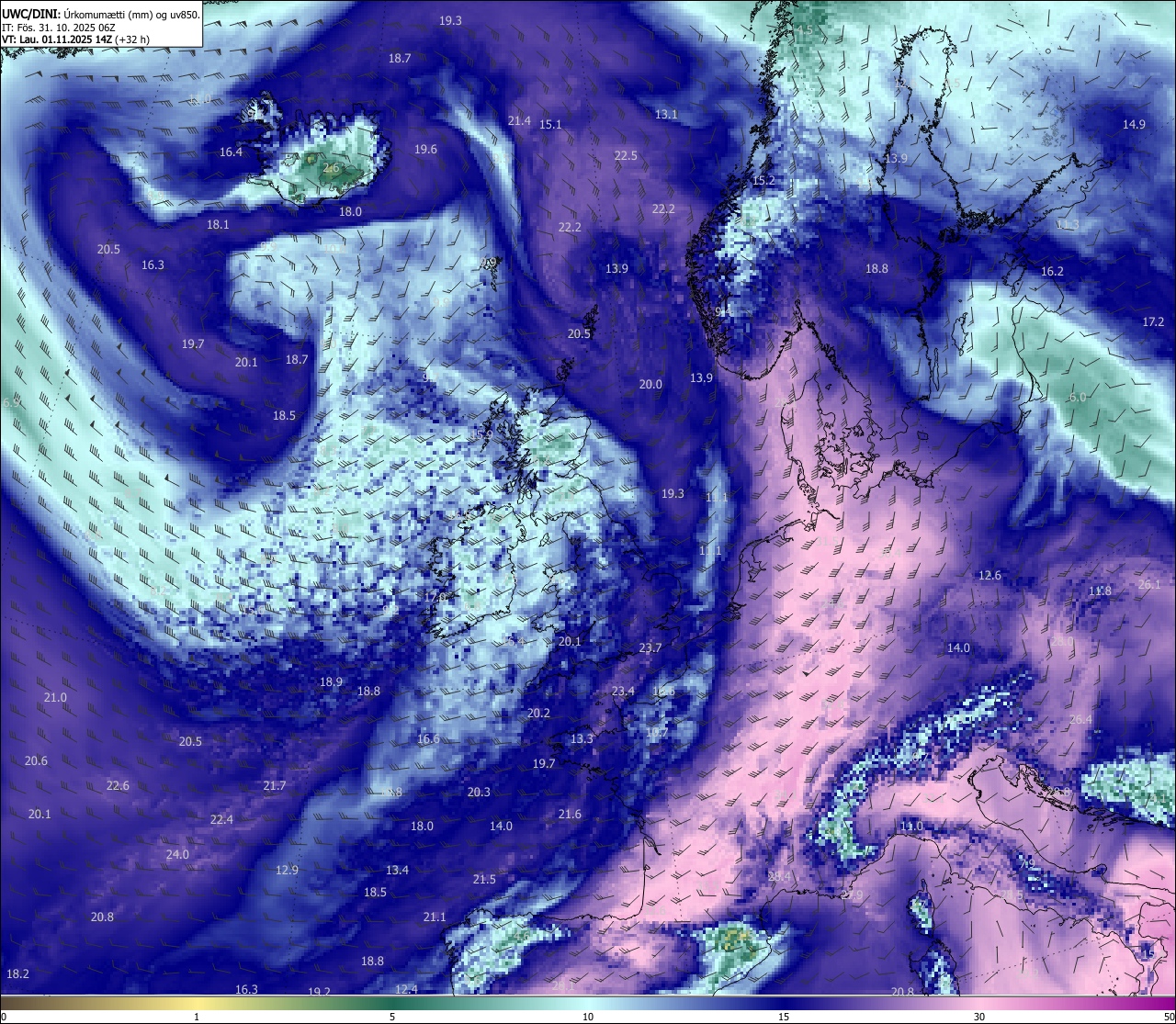Click the 12.6 value over central Europe
This screenshot has width=1176, height=1024.
[x=989, y=575]
